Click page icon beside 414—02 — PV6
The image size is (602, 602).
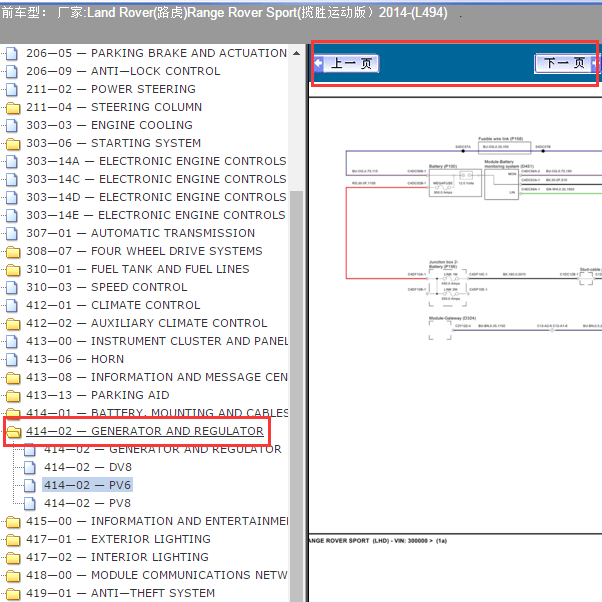point(30,485)
